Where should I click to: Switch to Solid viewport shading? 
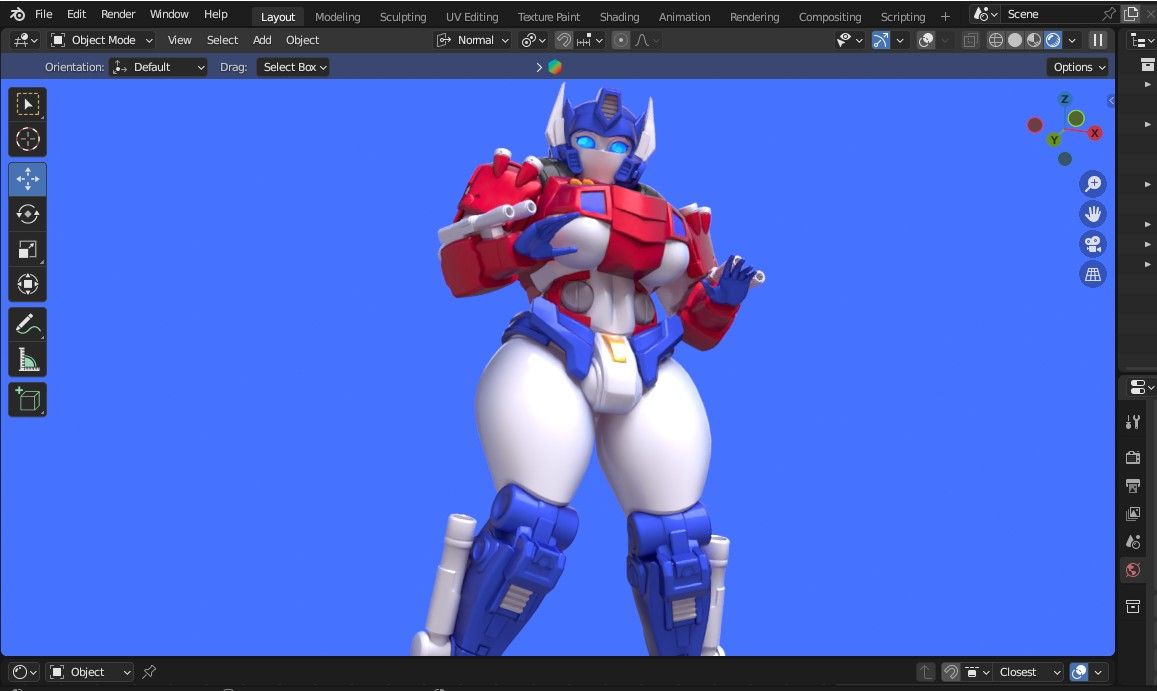1015,40
